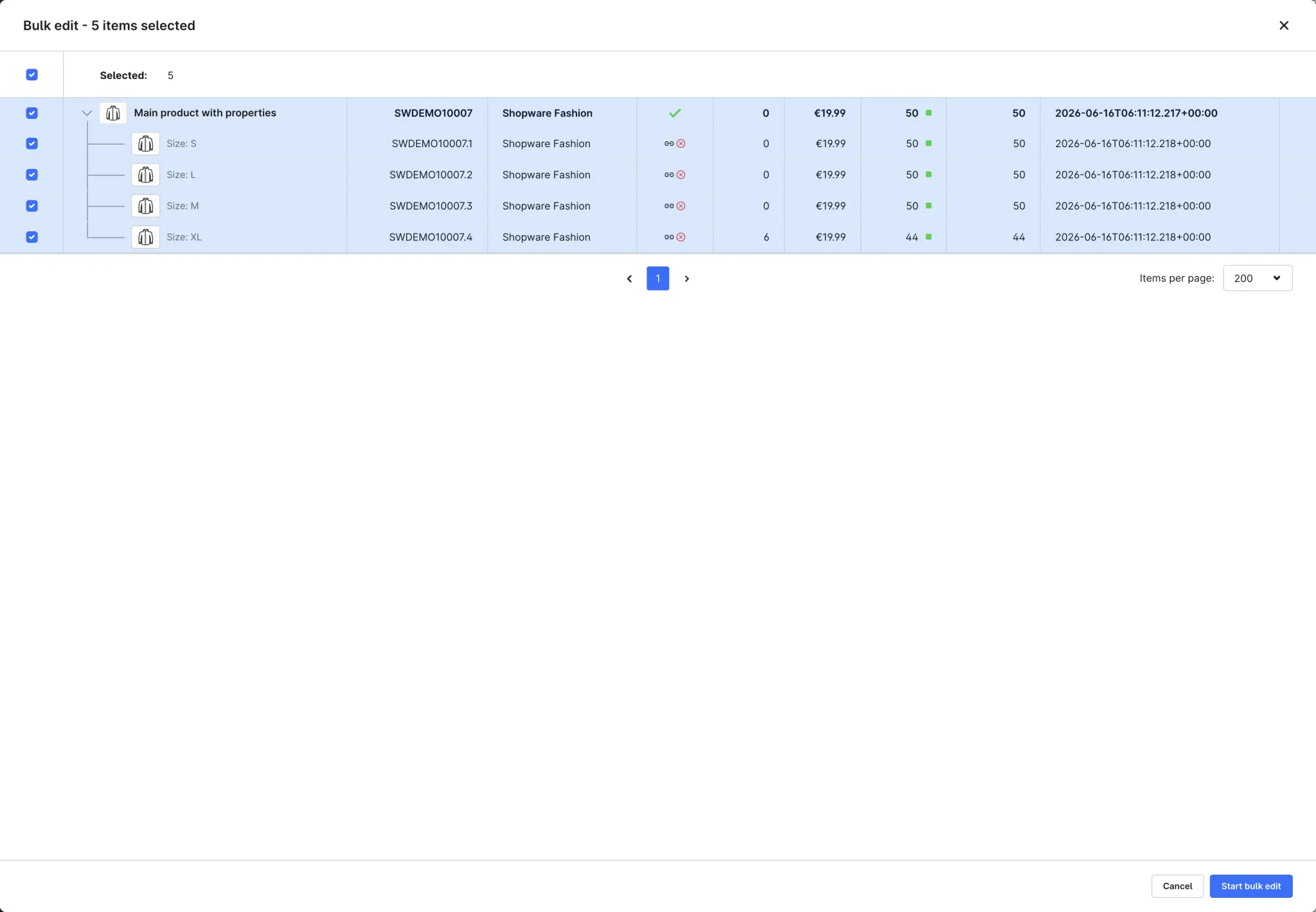Select the Size: XL variant name

[184, 237]
